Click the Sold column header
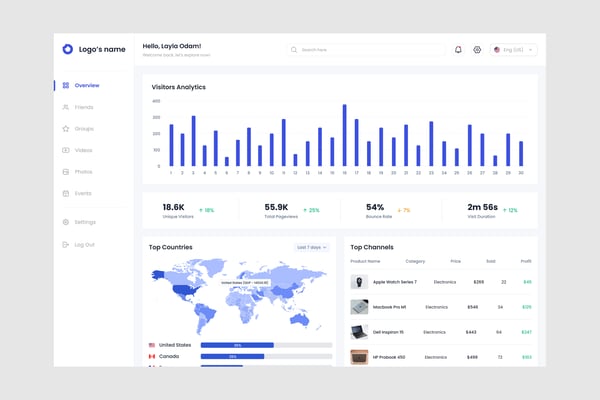 click(x=491, y=261)
